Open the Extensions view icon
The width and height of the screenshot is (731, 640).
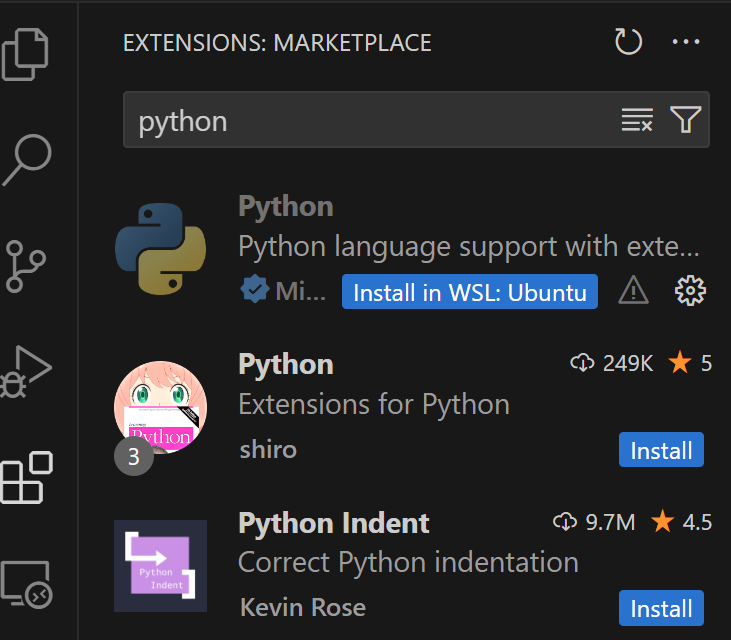click(x=27, y=477)
